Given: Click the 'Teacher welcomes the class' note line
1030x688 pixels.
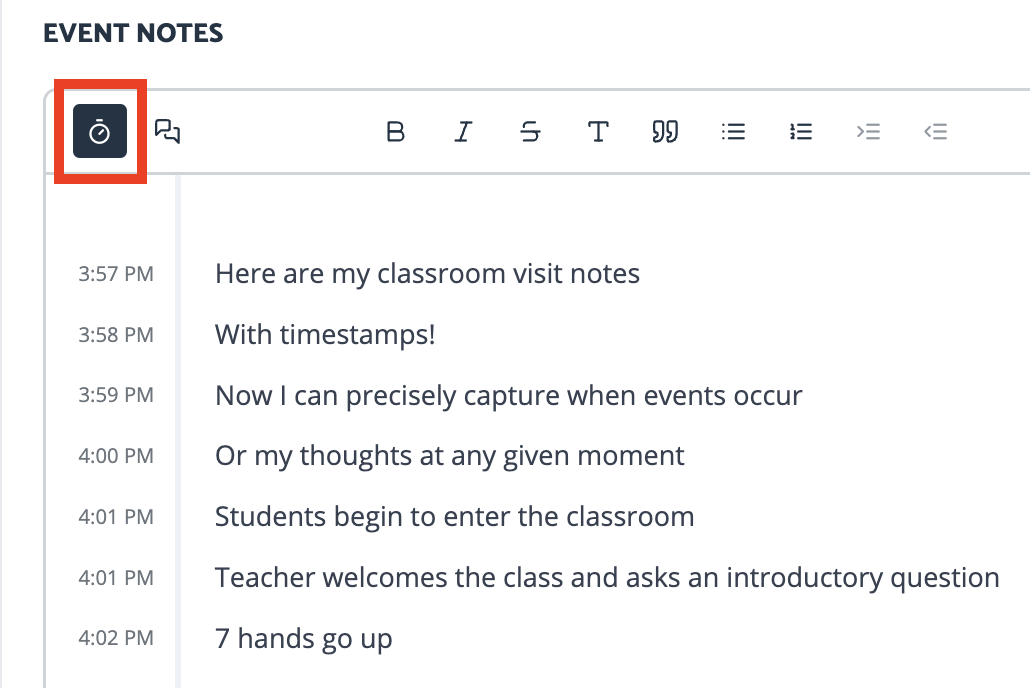Looking at the screenshot, I should 607,578.
